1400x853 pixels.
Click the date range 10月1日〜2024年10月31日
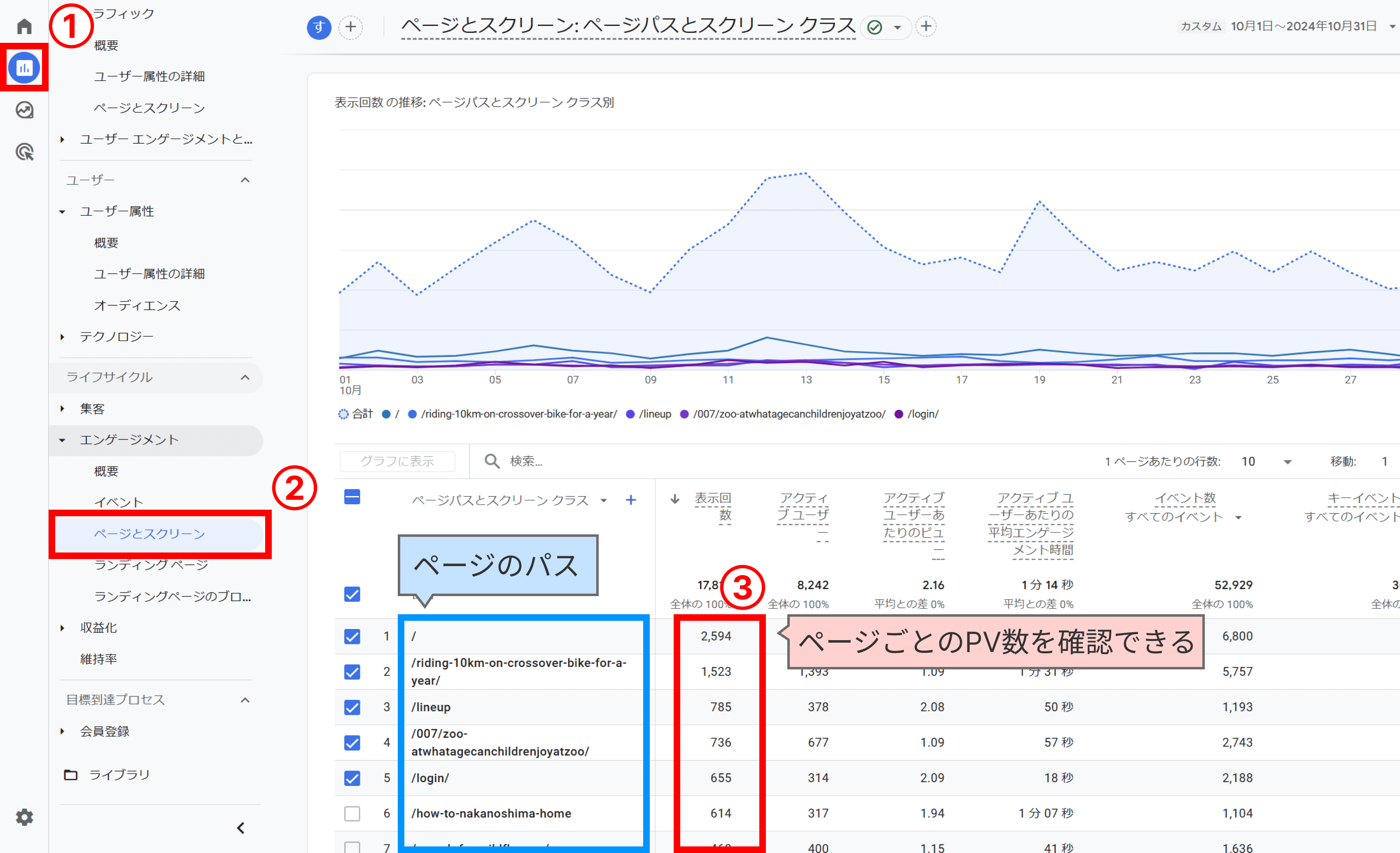pyautogui.click(x=1303, y=26)
